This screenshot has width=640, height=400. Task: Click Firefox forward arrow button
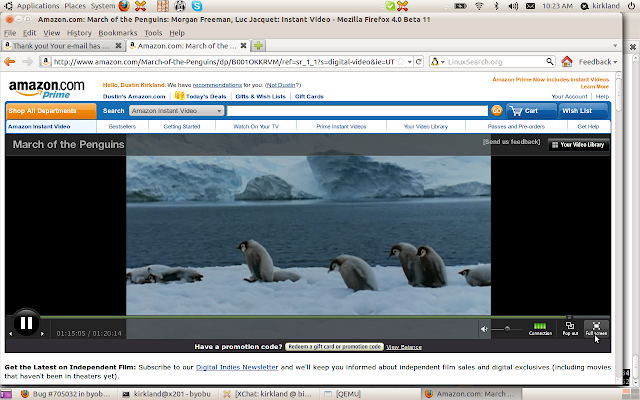pos(27,62)
